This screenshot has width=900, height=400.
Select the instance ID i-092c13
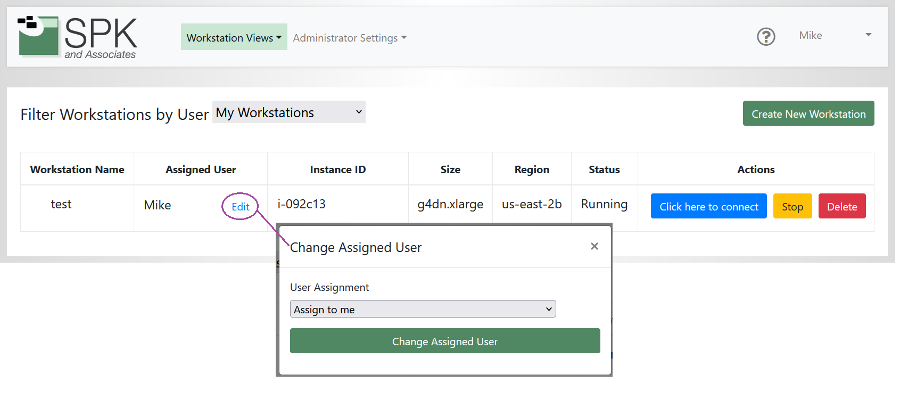(x=301, y=204)
